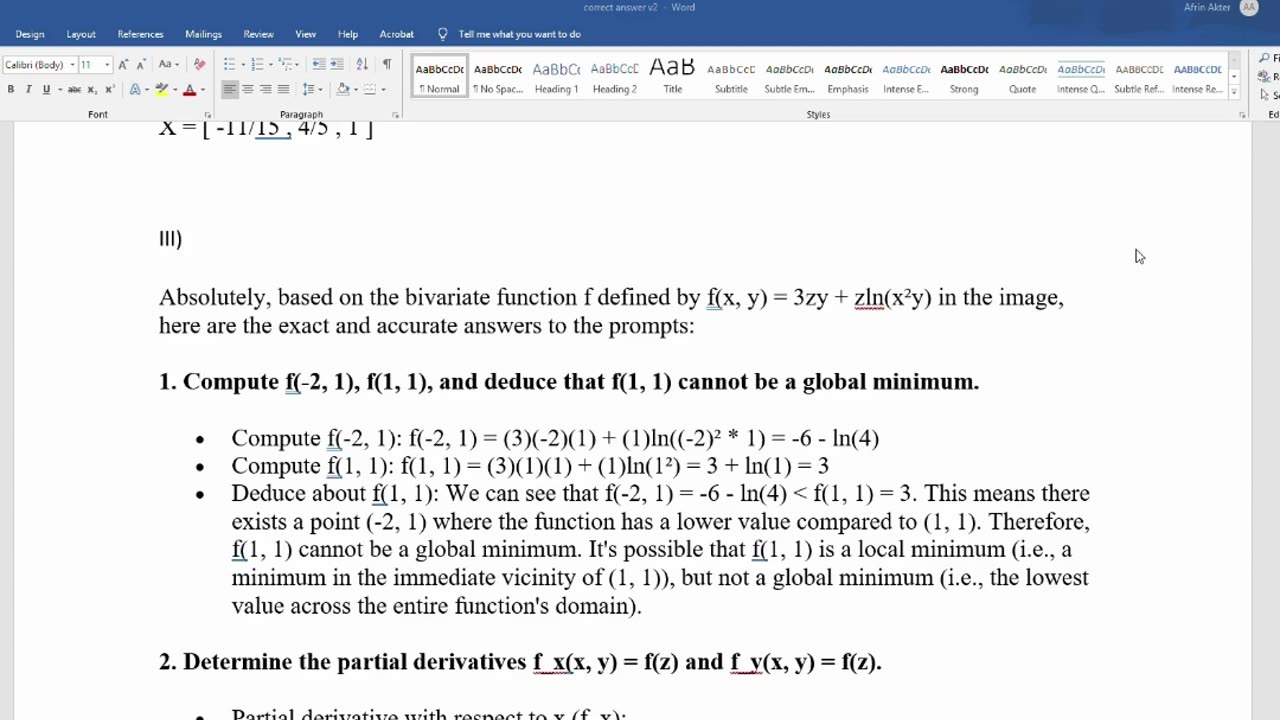Toggle show paragraph marks
Image resolution: width=1280 pixels, height=720 pixels.
(387, 65)
